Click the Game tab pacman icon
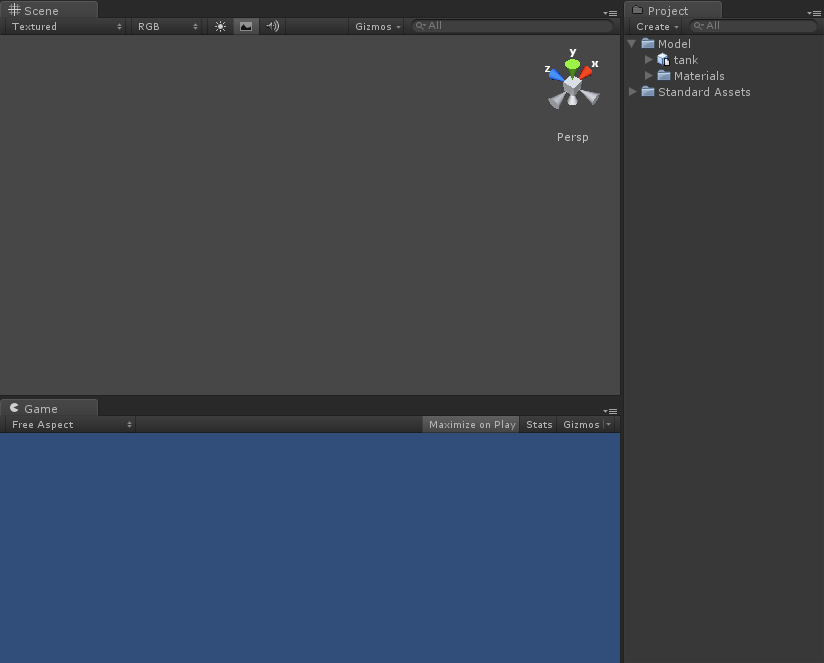Screen dimensions: 824x663 point(14,408)
